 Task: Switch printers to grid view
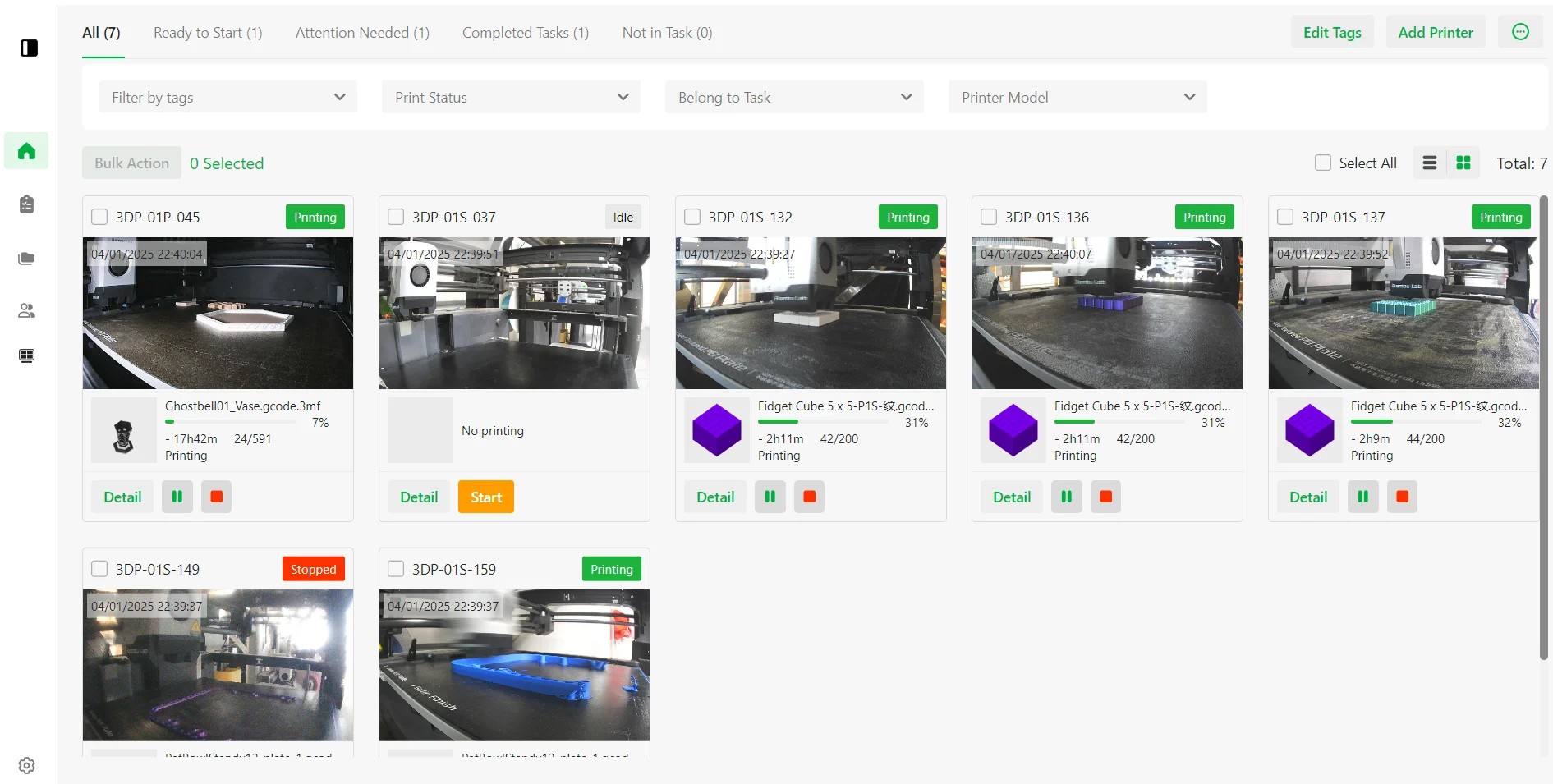1463,163
